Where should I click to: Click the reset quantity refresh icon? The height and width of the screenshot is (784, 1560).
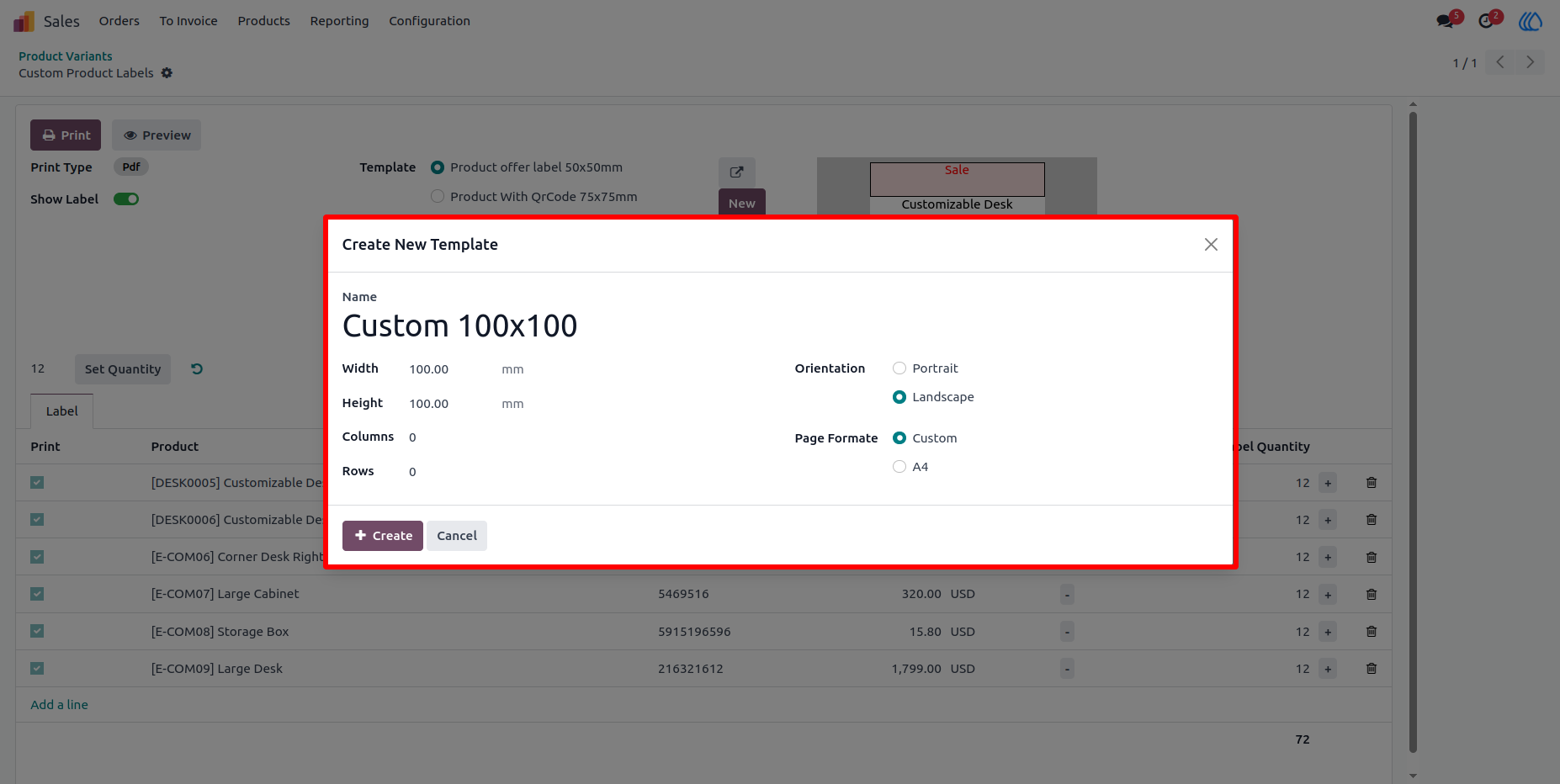tap(197, 369)
